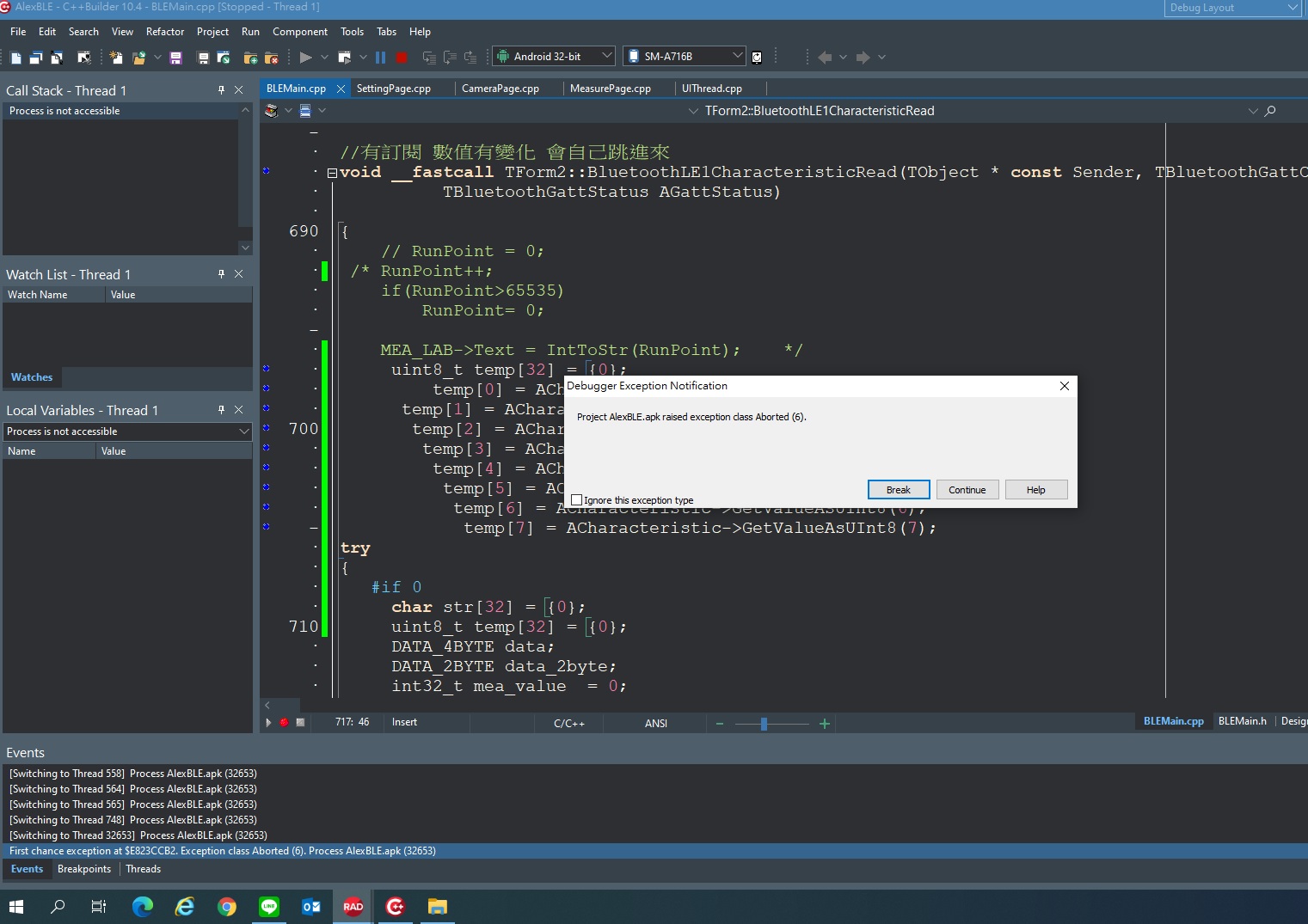Click the Step Over debugging icon

coord(428,57)
